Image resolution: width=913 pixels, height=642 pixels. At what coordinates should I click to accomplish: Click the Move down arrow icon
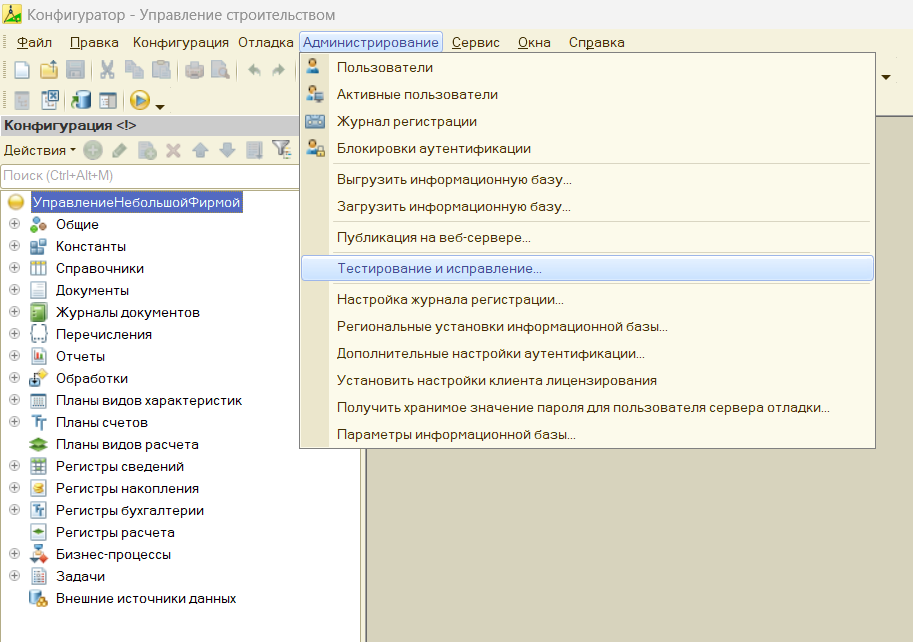point(227,150)
